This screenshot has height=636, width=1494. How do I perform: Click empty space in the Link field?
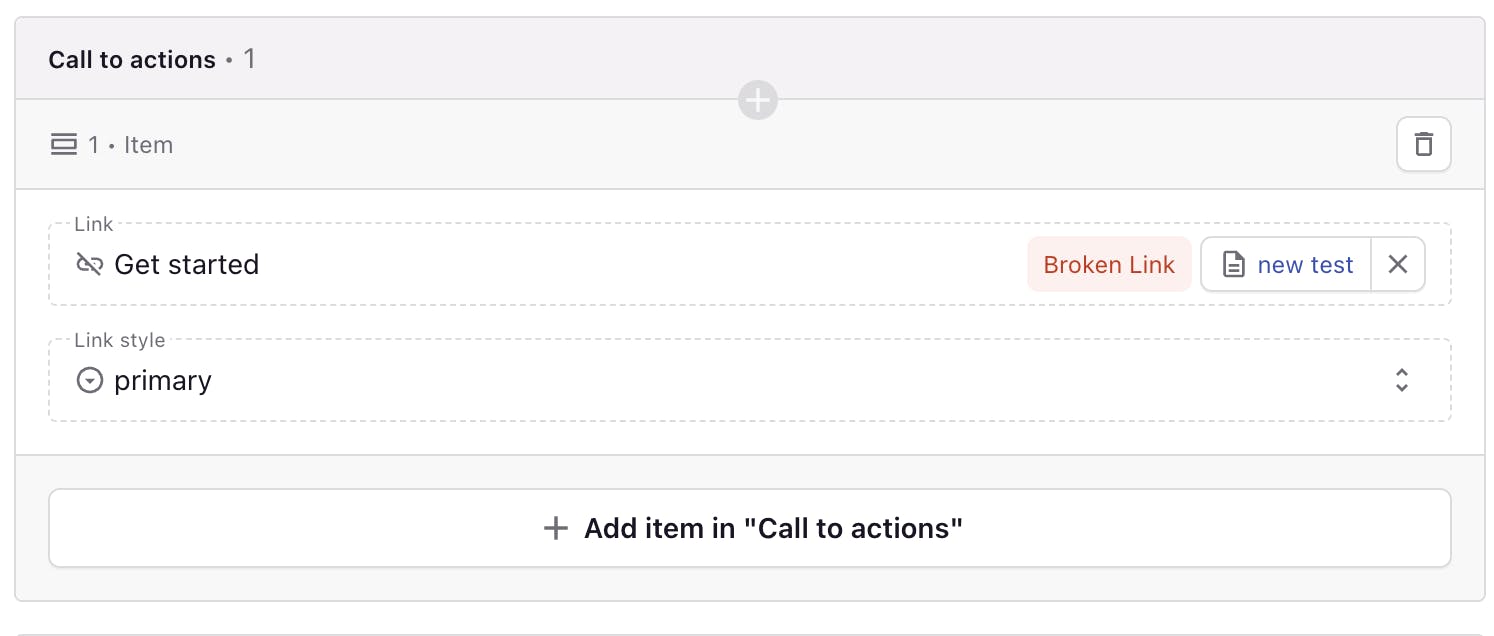[640, 265]
